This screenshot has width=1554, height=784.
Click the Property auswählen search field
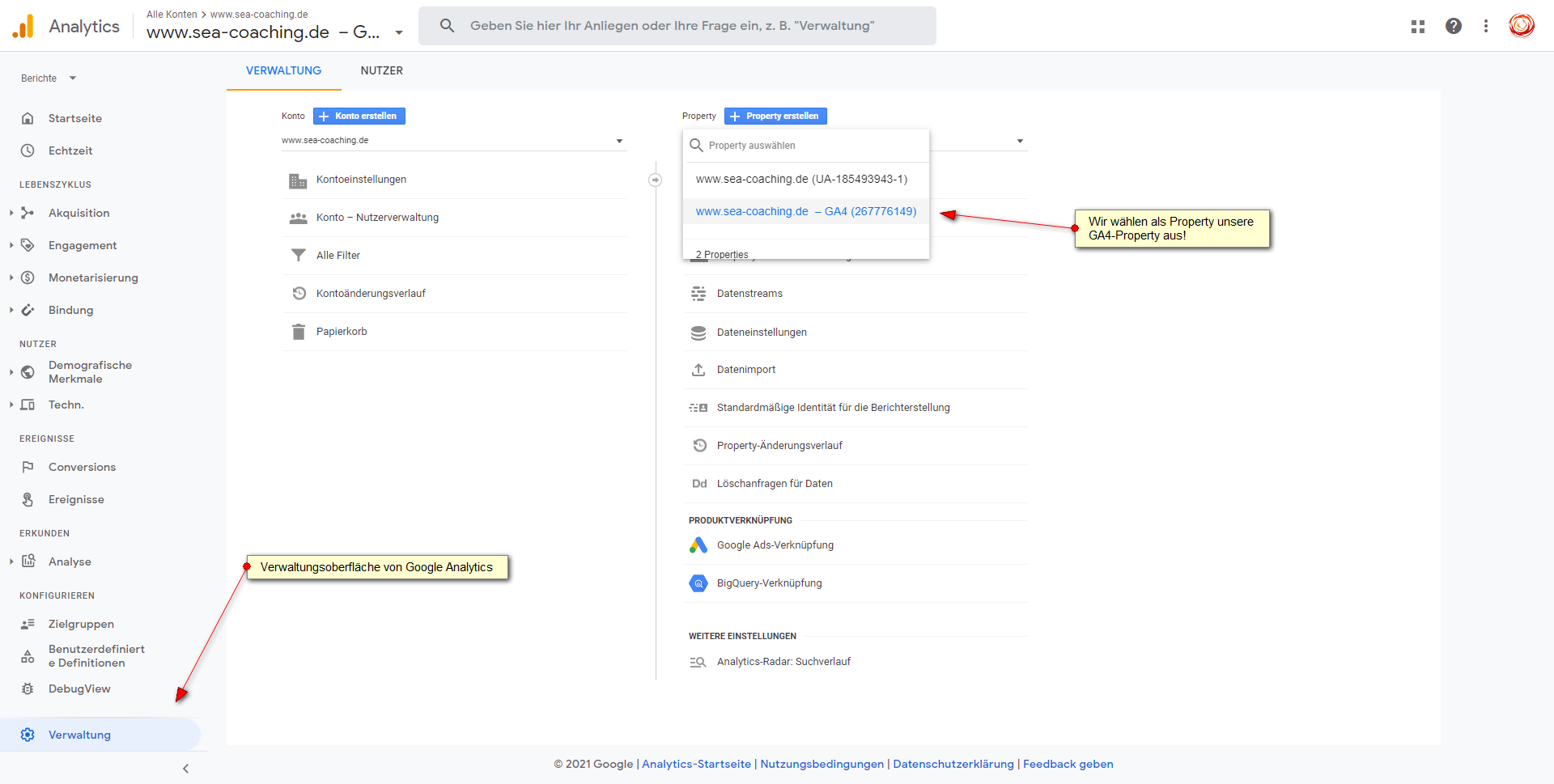[809, 146]
